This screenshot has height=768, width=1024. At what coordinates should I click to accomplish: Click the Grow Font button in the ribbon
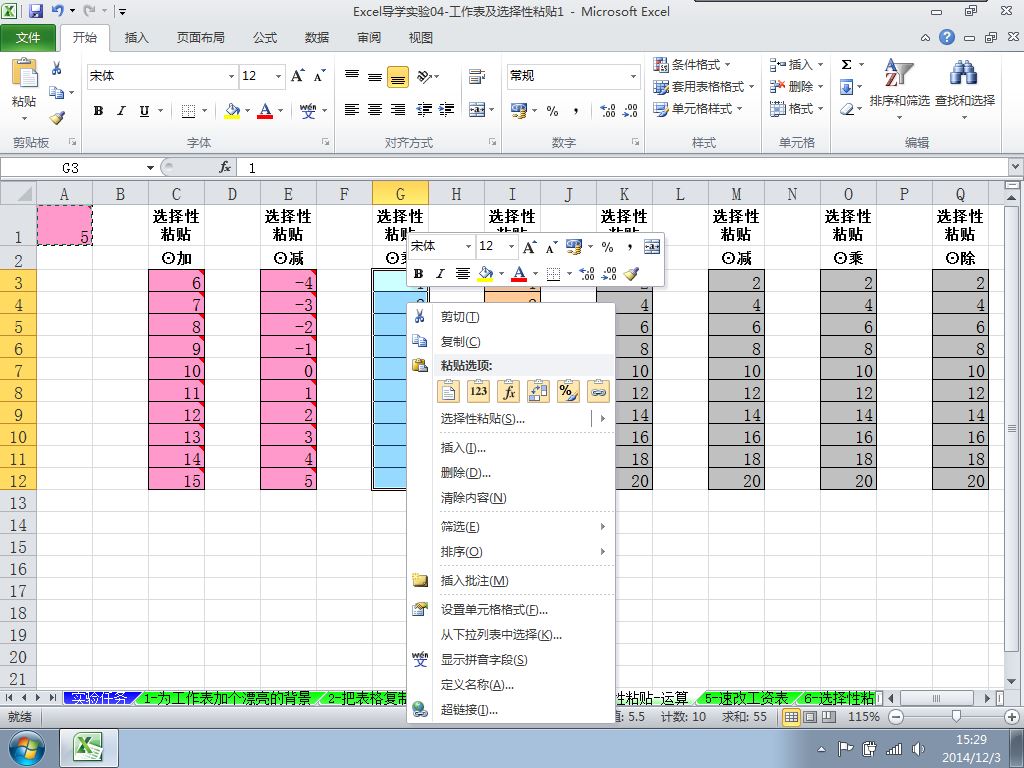pyautogui.click(x=298, y=76)
